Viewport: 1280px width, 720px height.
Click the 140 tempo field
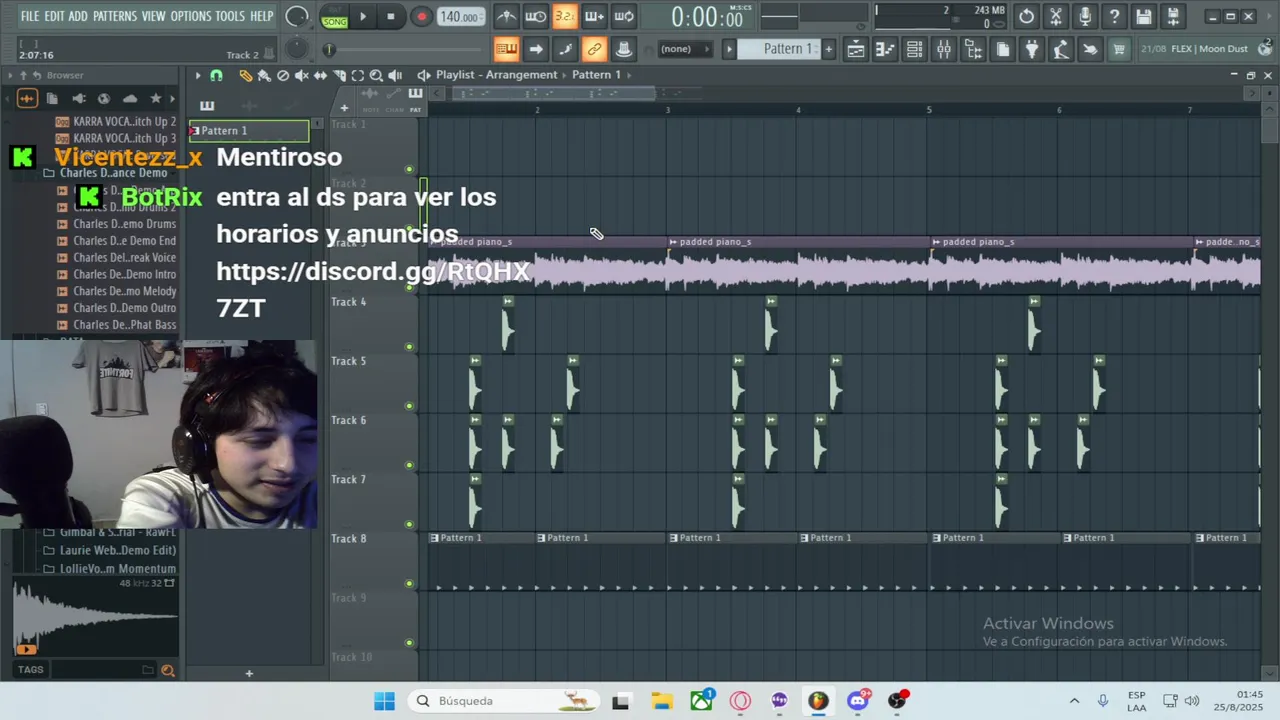pos(460,17)
